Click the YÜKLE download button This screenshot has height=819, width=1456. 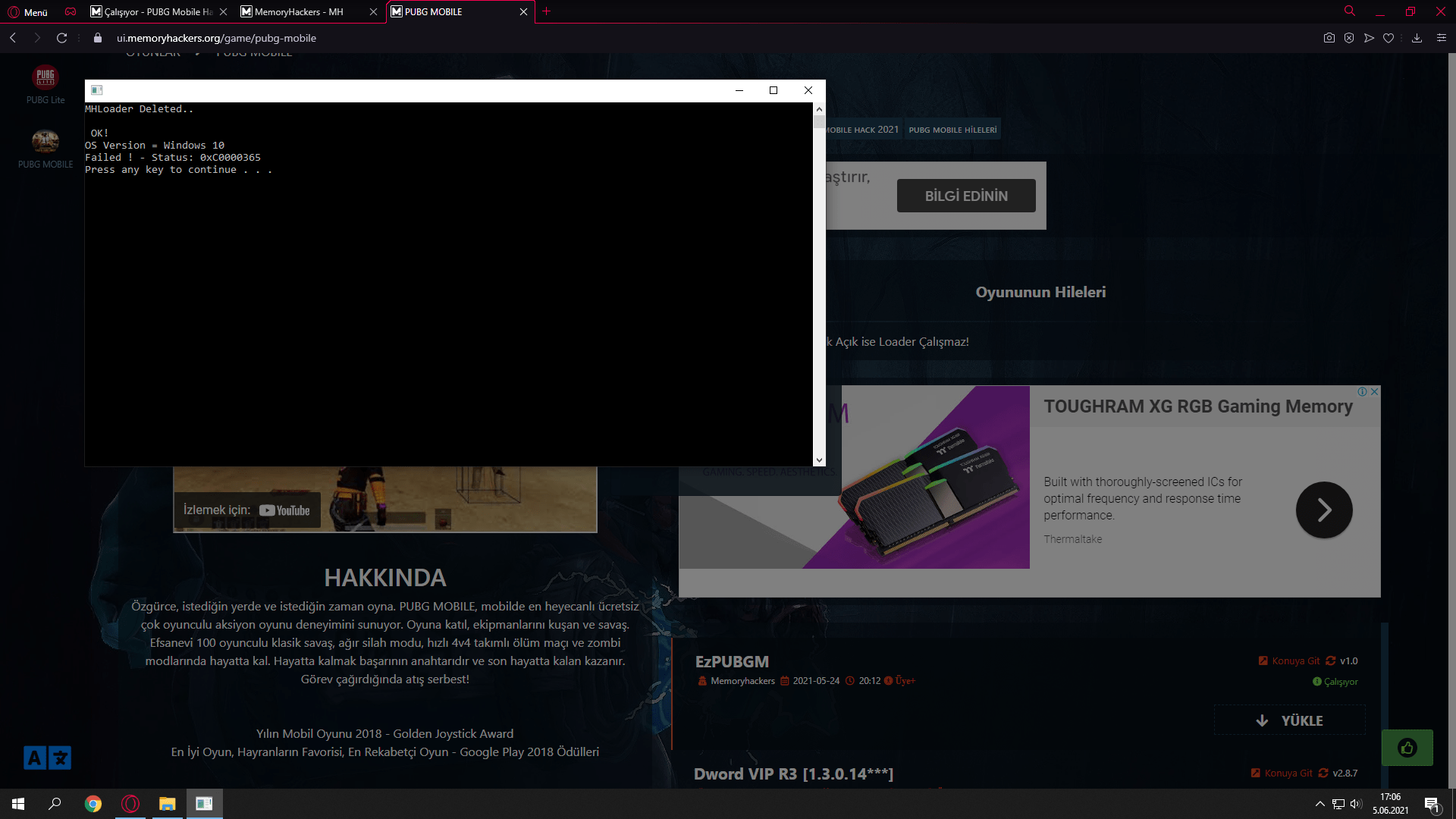[x=1290, y=720]
